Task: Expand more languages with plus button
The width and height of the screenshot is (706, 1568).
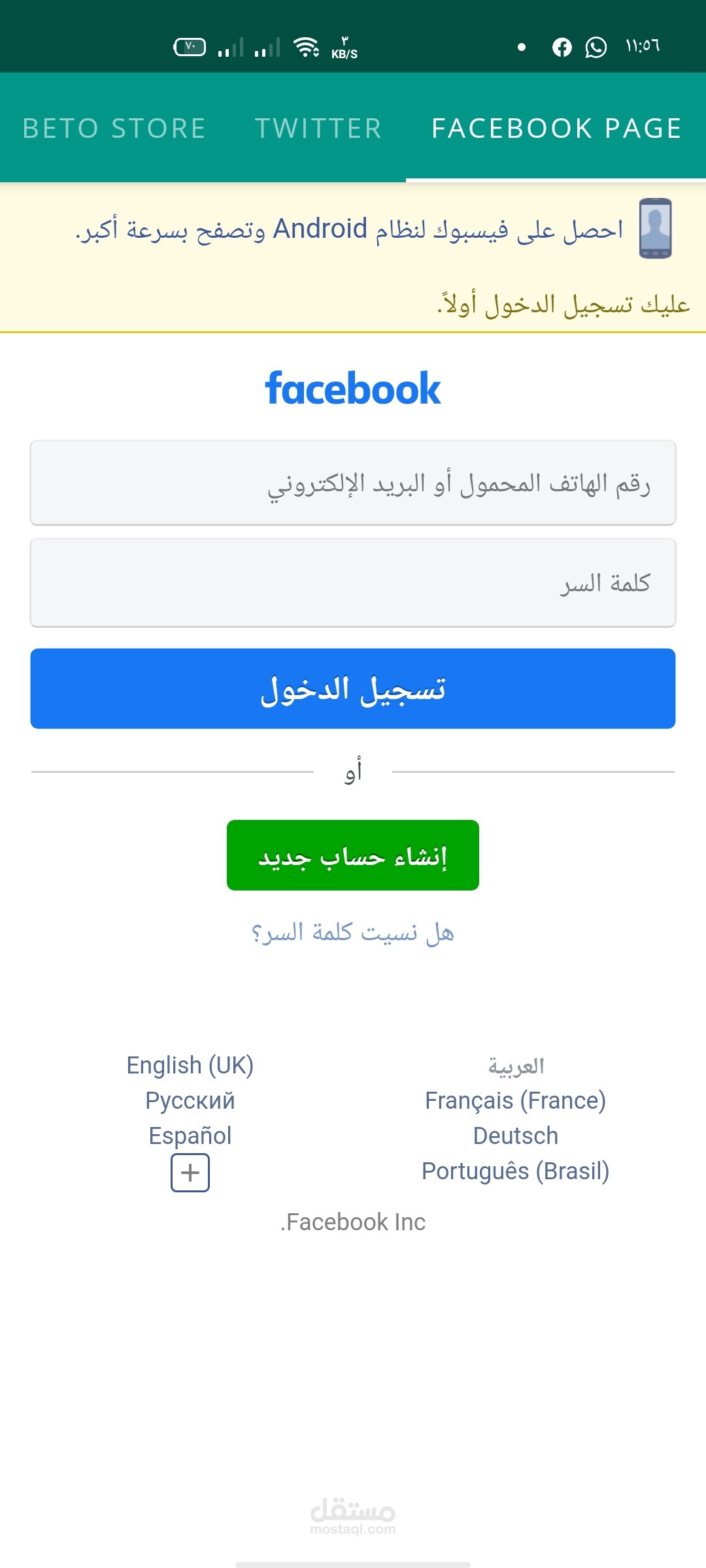Action: click(190, 1173)
